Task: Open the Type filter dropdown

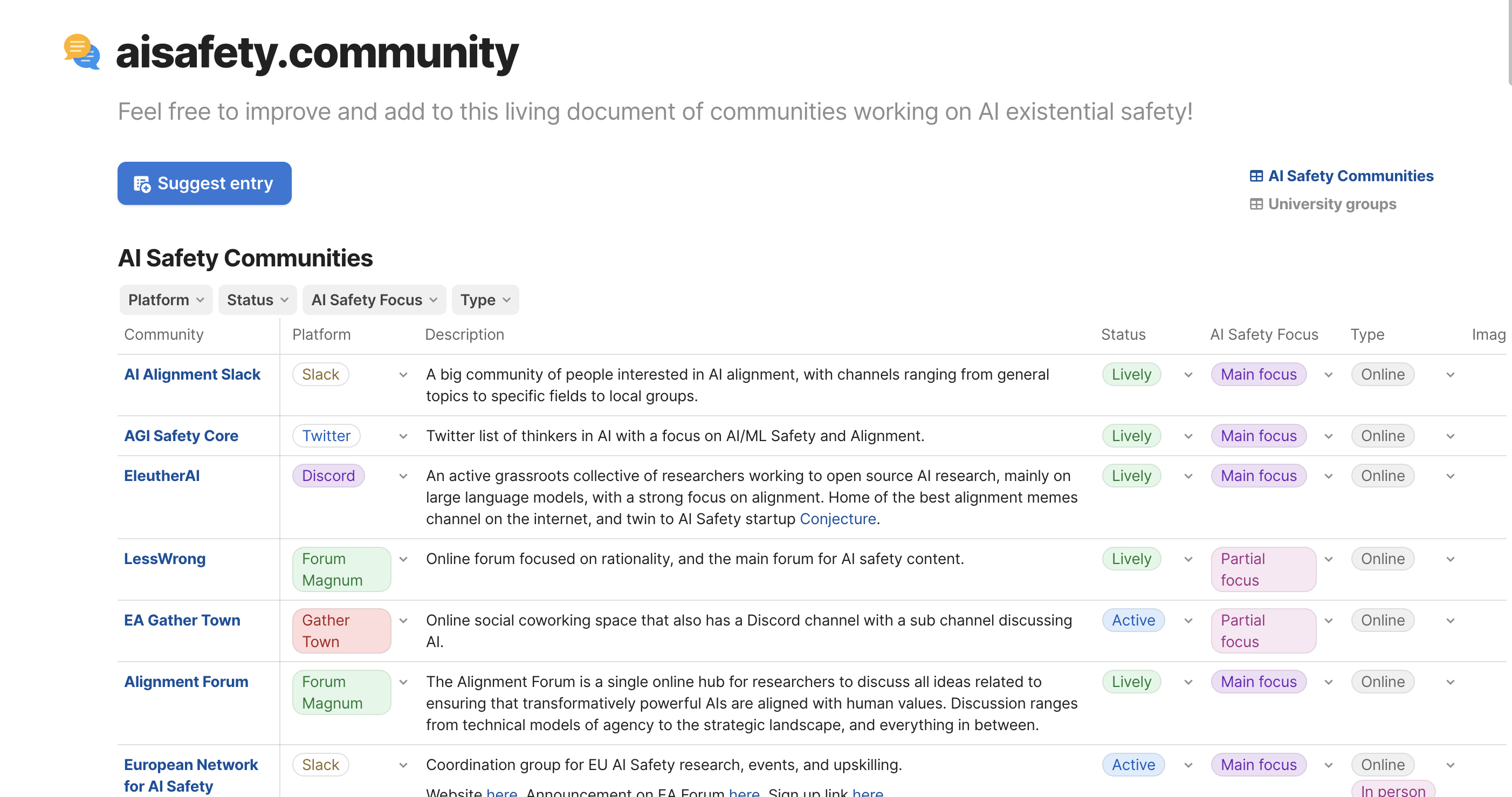Action: coord(485,300)
